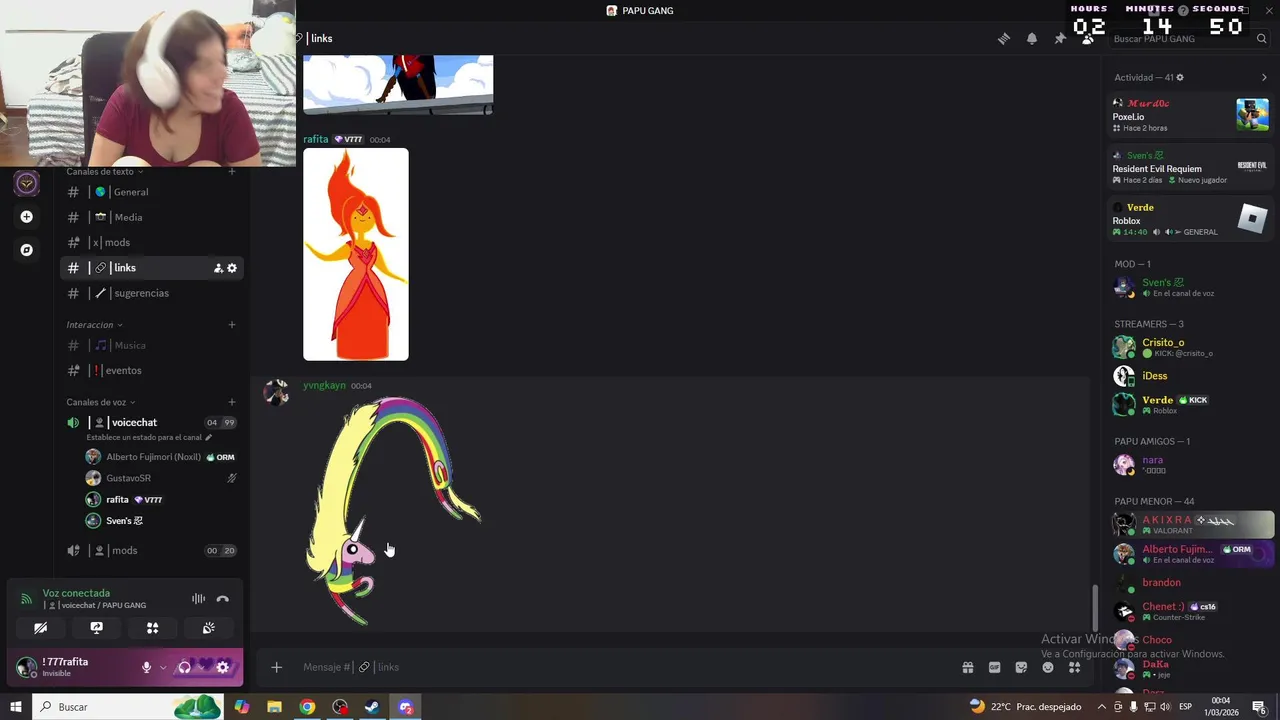Open notification settings bell icon
The height and width of the screenshot is (720, 1280).
coord(1032,38)
